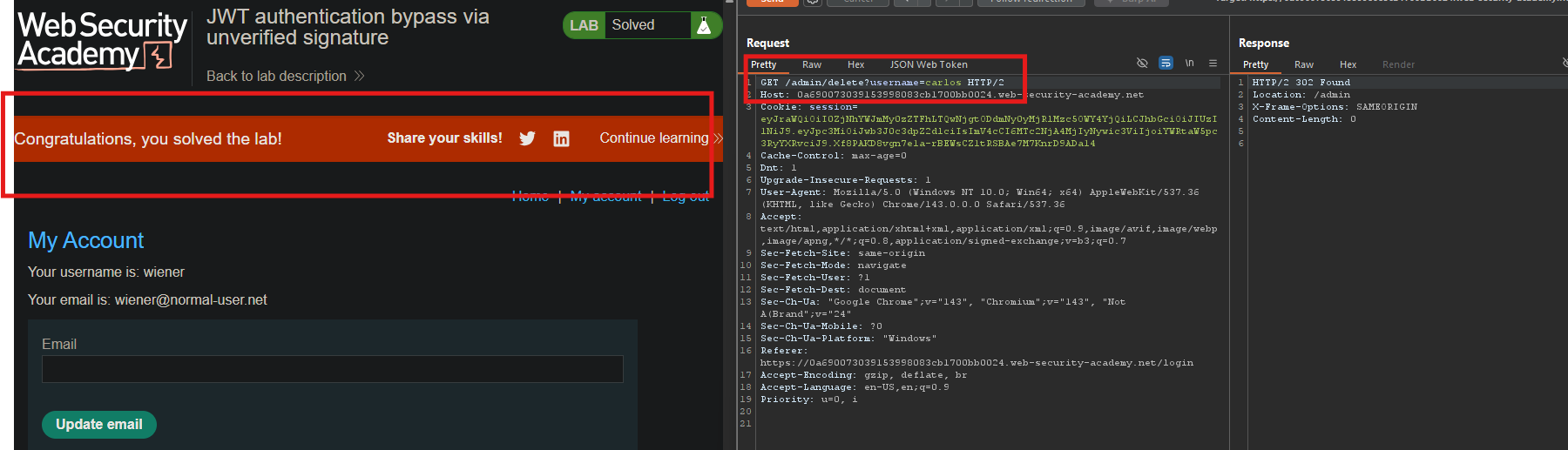Click the Accept-Encoding: gzip, deflate, br line
The height and width of the screenshot is (450, 1568).
[863, 375]
